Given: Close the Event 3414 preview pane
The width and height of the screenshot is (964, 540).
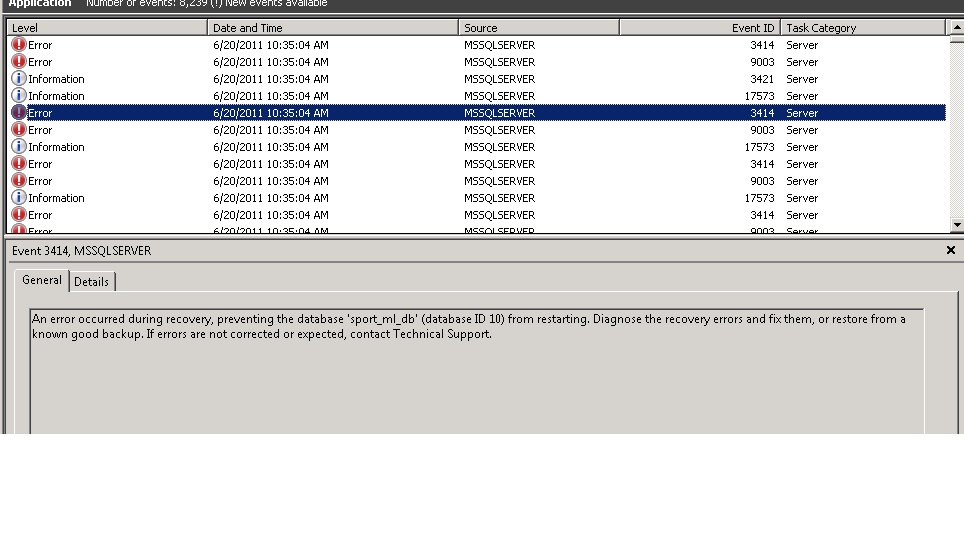Looking at the screenshot, I should coord(950,250).
